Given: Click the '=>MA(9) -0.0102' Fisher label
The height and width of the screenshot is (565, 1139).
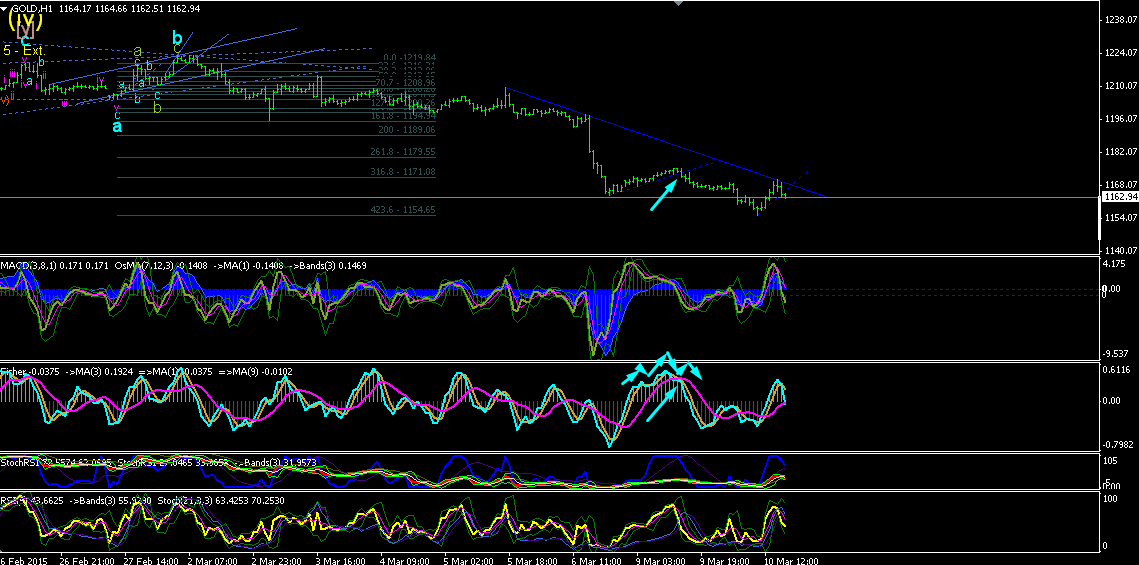Looking at the screenshot, I should coord(254,371).
